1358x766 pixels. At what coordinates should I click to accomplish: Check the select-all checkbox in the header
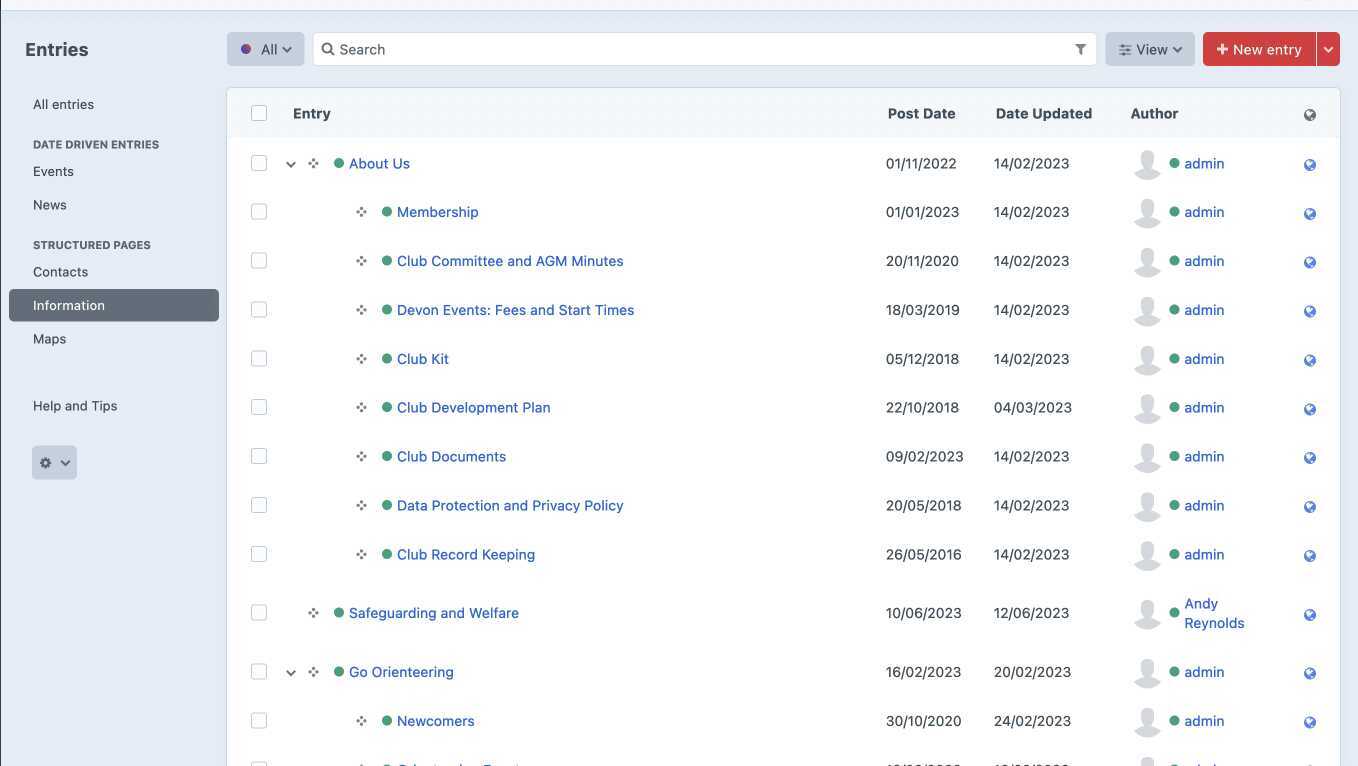259,113
